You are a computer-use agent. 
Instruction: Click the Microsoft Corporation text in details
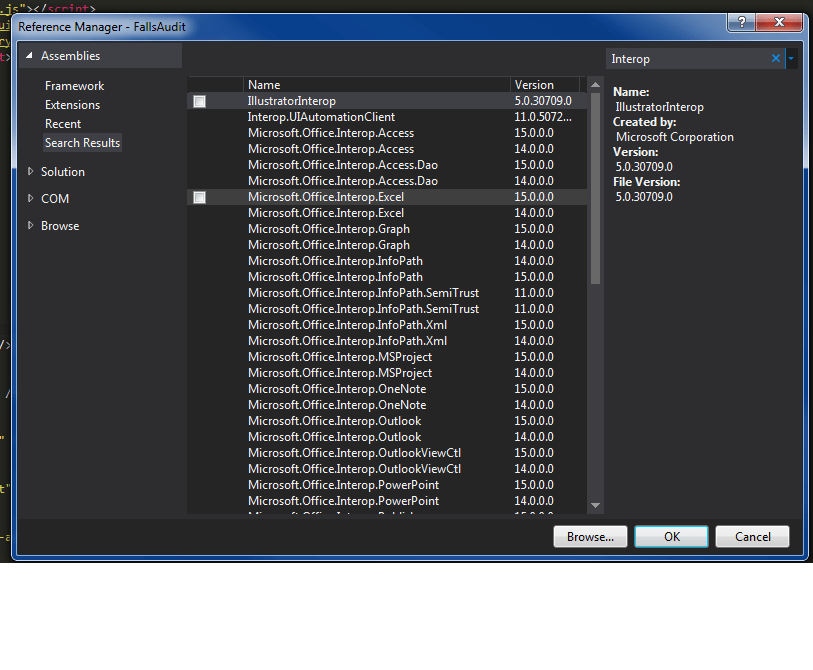[675, 137]
